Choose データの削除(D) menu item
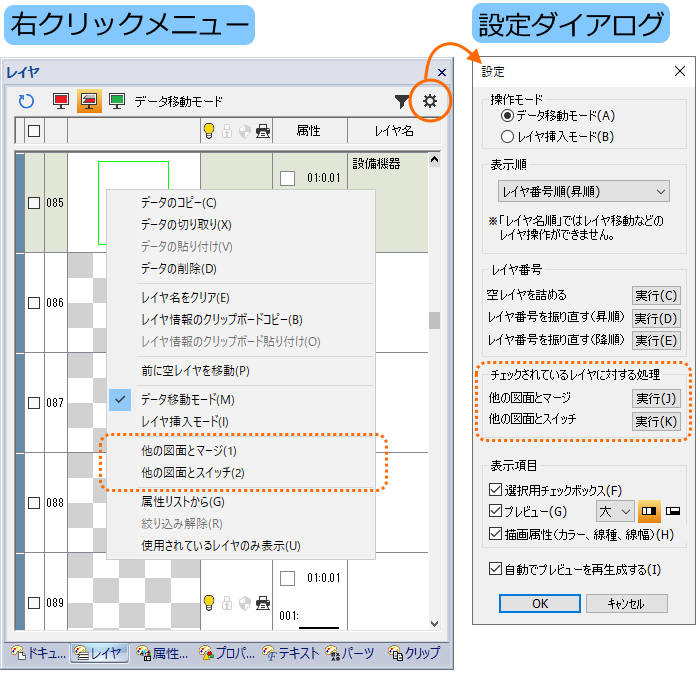This screenshot has width=700, height=700. pyautogui.click(x=241, y=268)
